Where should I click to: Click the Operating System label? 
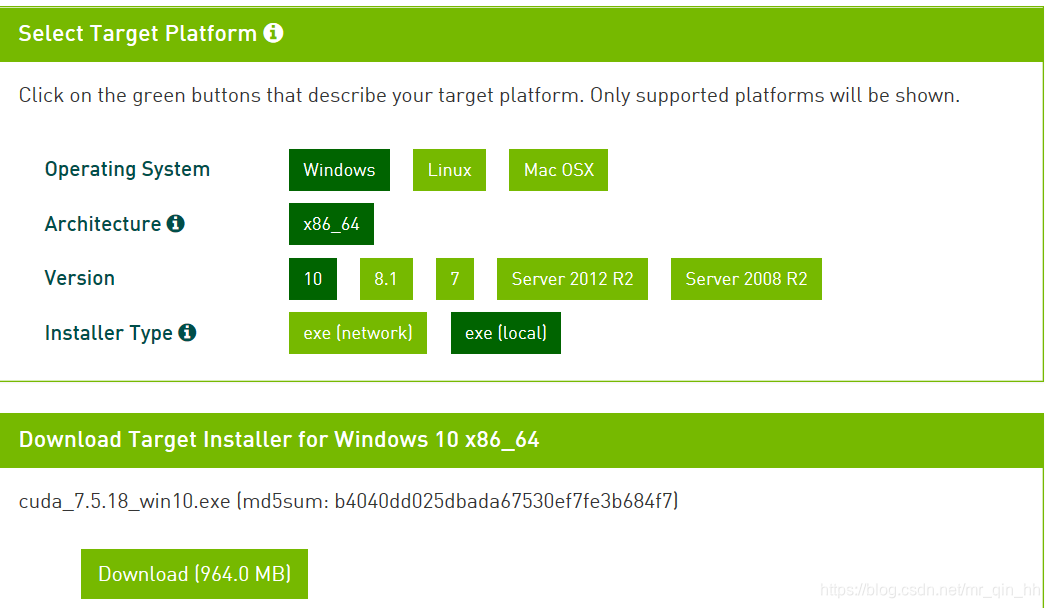[x=127, y=169]
